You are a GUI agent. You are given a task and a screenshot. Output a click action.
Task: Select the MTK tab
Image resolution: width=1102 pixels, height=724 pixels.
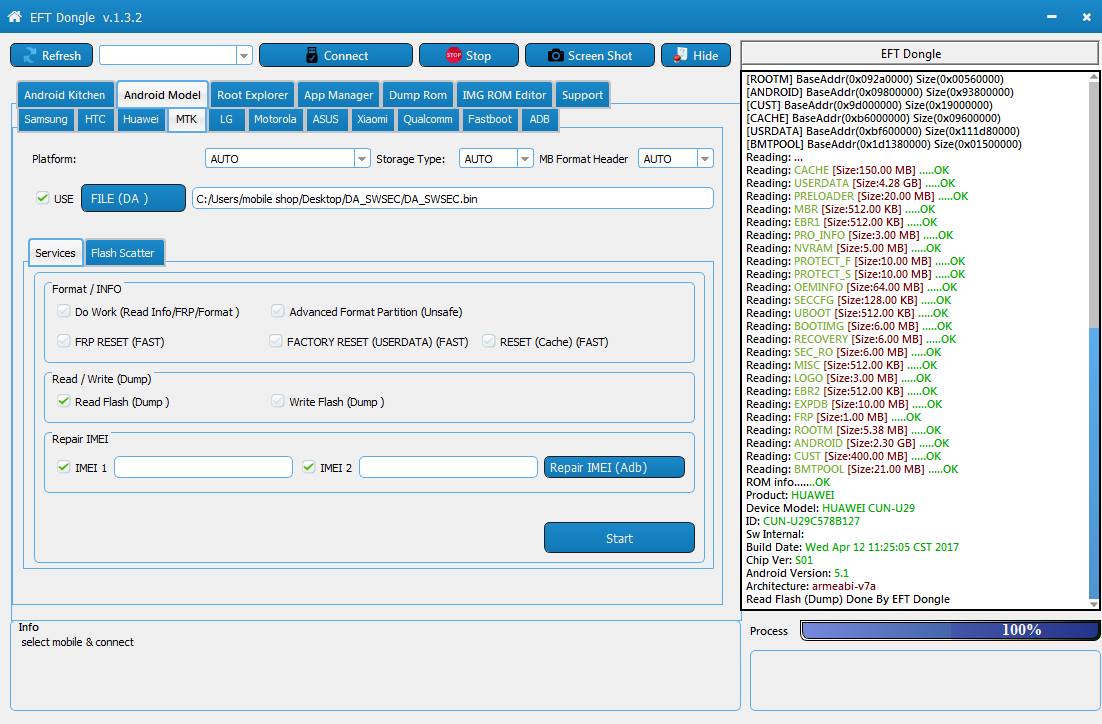pyautogui.click(x=186, y=119)
